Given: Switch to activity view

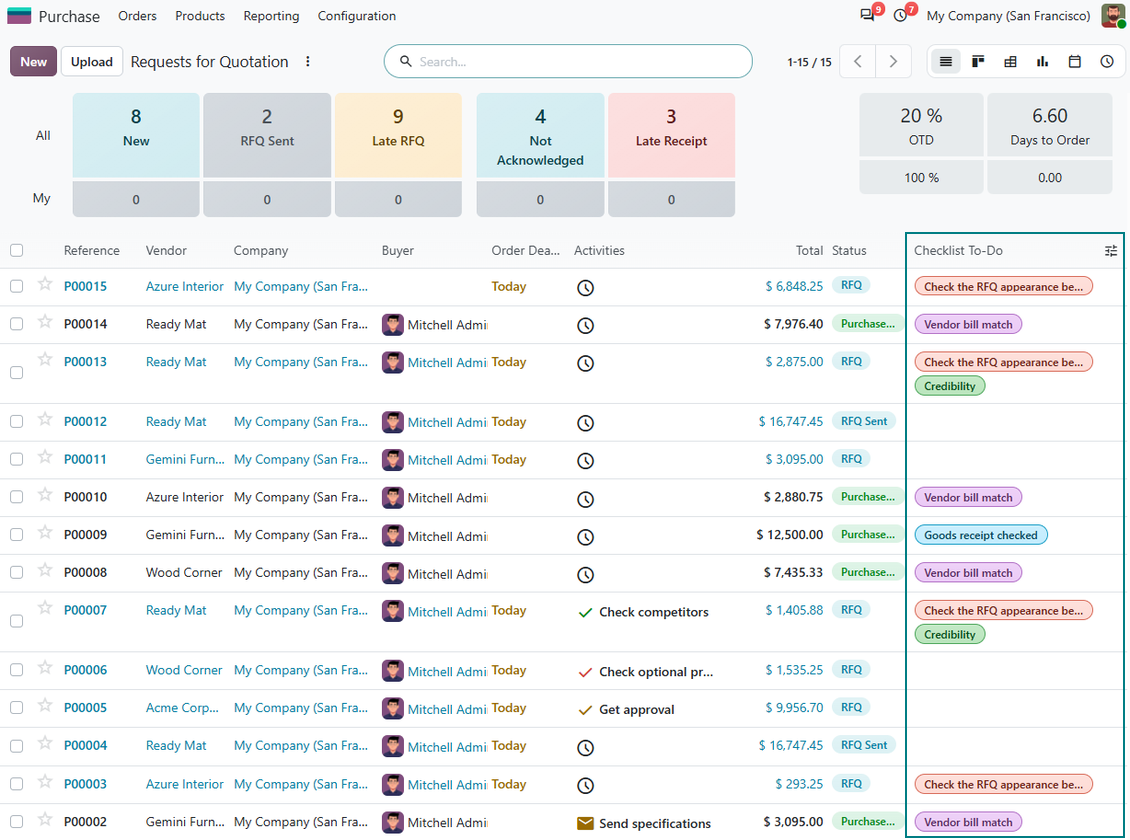Looking at the screenshot, I should 1107,62.
